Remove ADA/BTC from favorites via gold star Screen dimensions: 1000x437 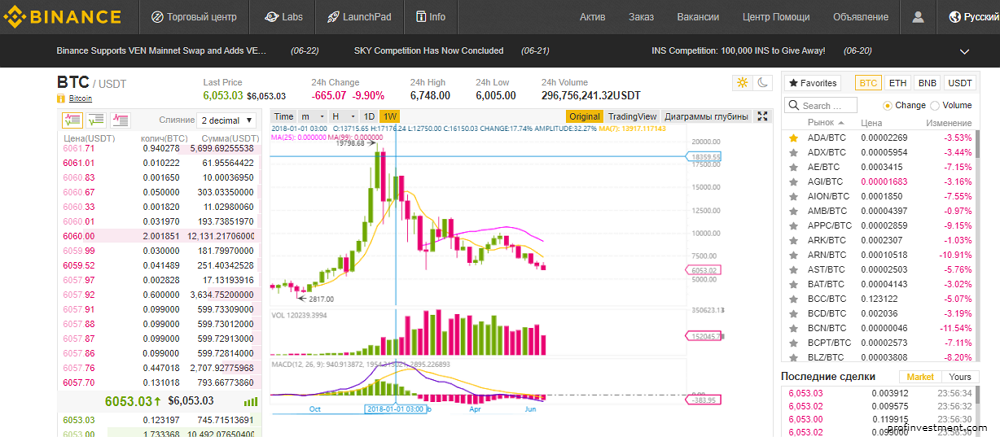793,137
